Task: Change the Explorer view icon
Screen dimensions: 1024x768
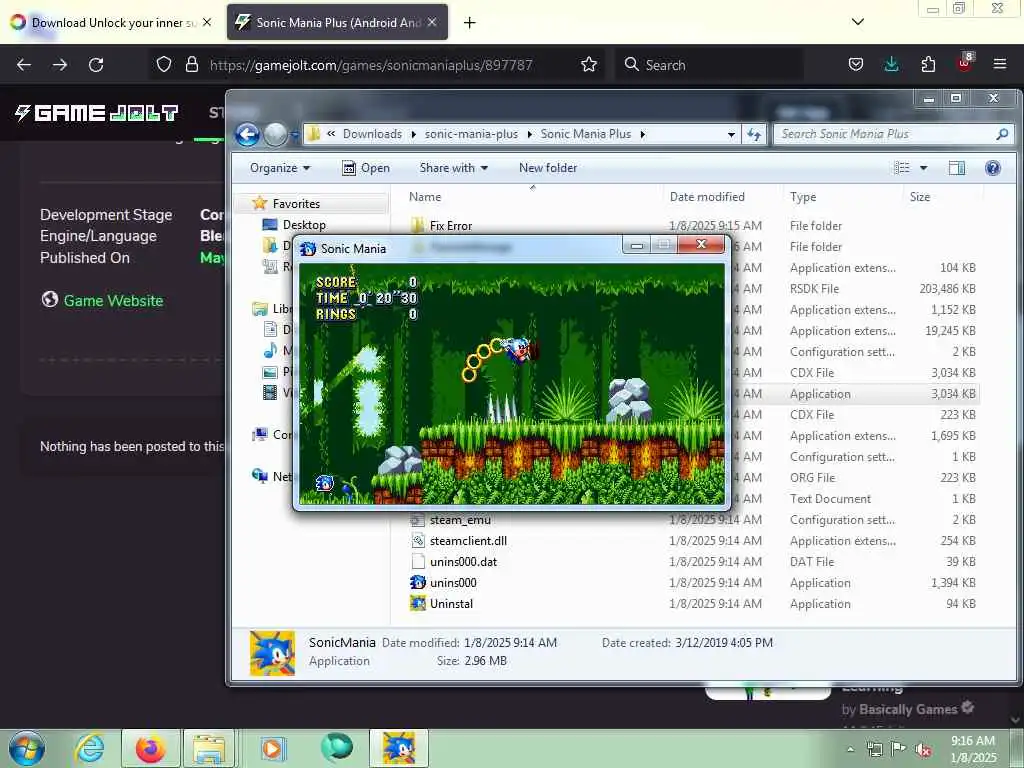Action: pos(902,168)
